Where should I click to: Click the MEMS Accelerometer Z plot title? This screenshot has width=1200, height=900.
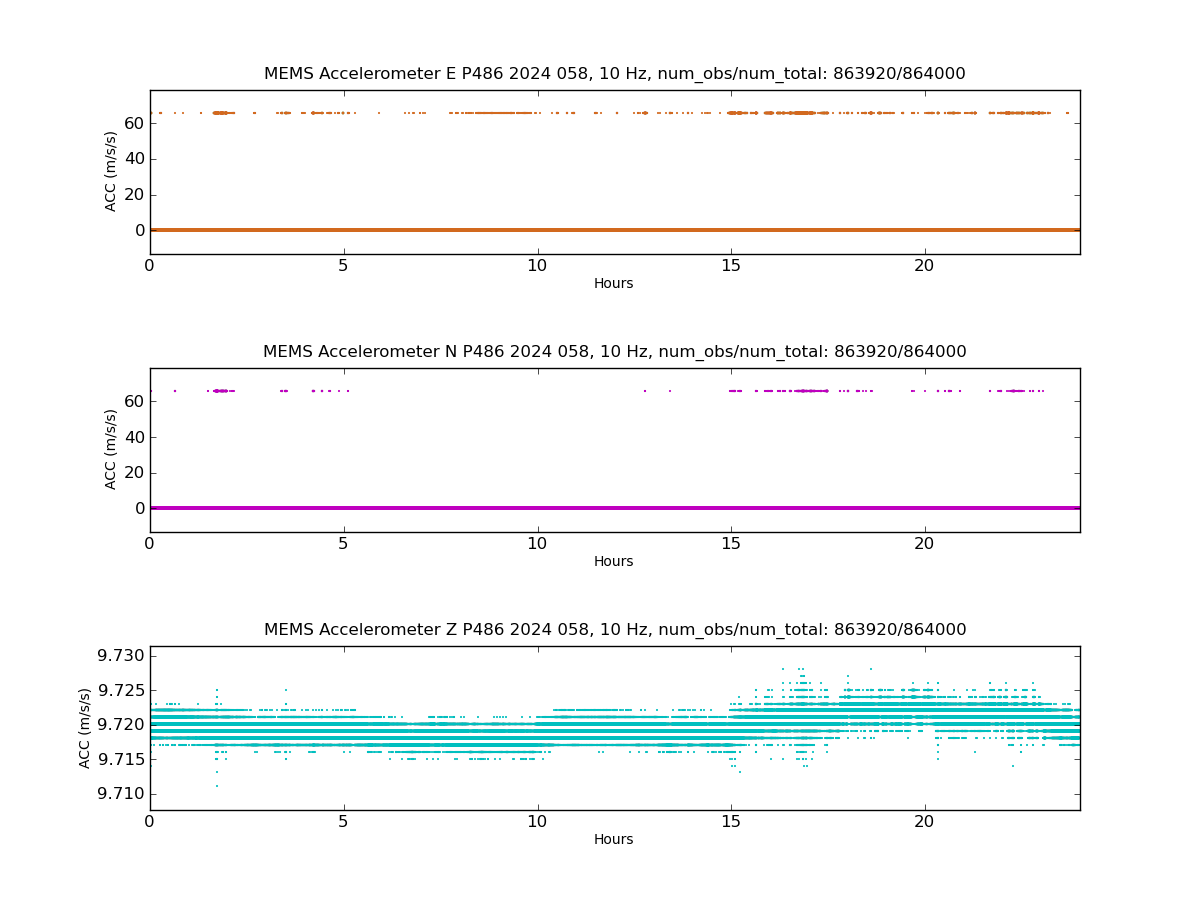(614, 630)
